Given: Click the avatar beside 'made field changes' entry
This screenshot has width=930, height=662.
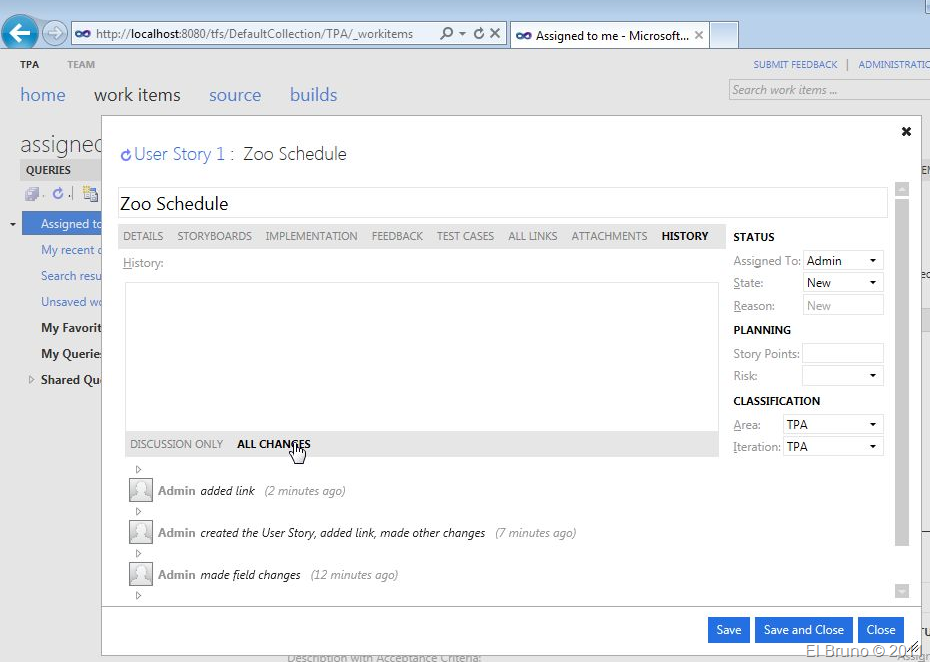Looking at the screenshot, I should tap(141, 574).
